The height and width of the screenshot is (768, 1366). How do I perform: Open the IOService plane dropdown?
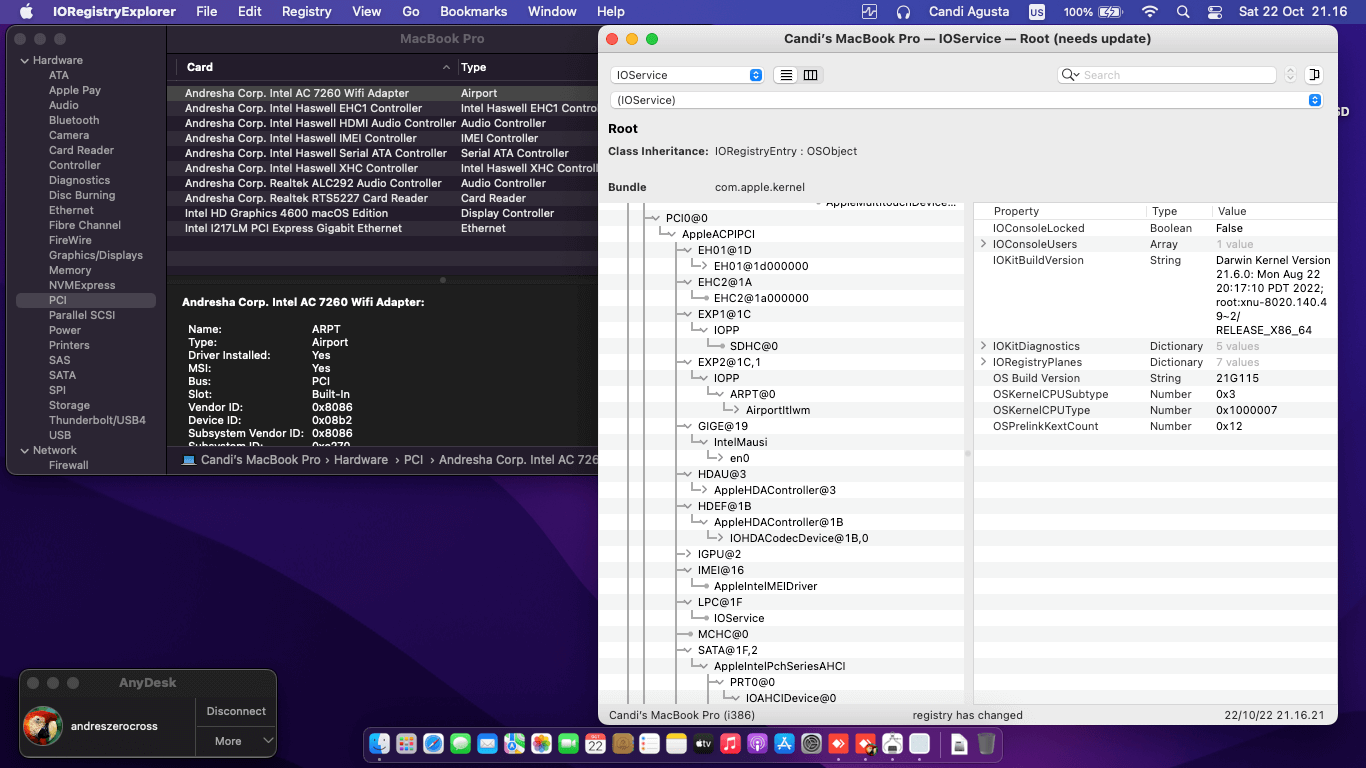(x=687, y=75)
